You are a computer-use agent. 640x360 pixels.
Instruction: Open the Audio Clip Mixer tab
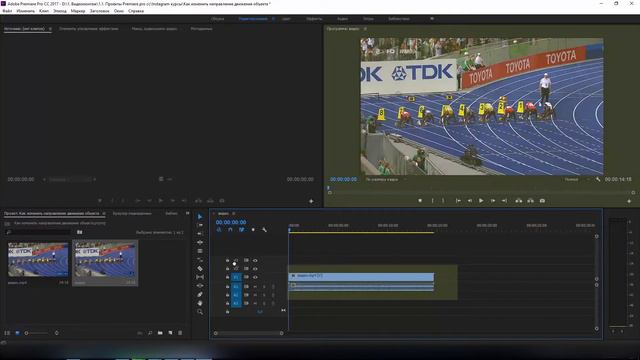(x=154, y=29)
